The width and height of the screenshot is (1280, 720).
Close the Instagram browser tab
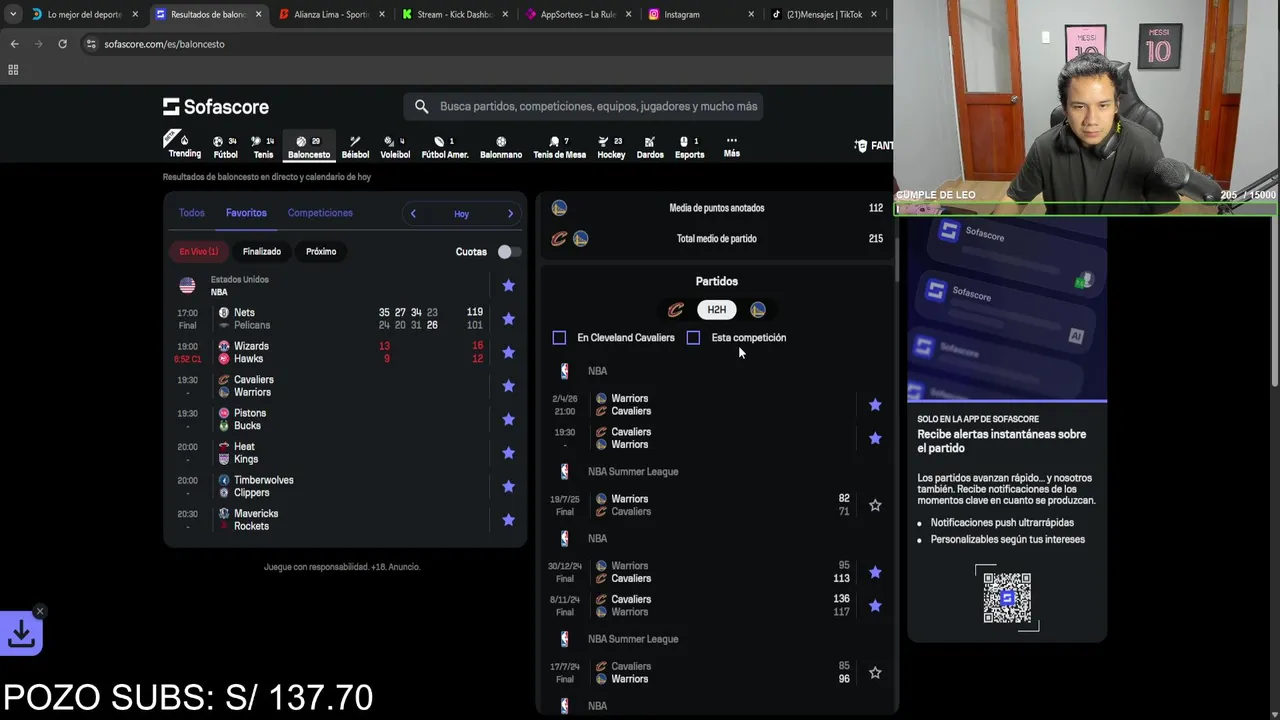pyautogui.click(x=751, y=15)
